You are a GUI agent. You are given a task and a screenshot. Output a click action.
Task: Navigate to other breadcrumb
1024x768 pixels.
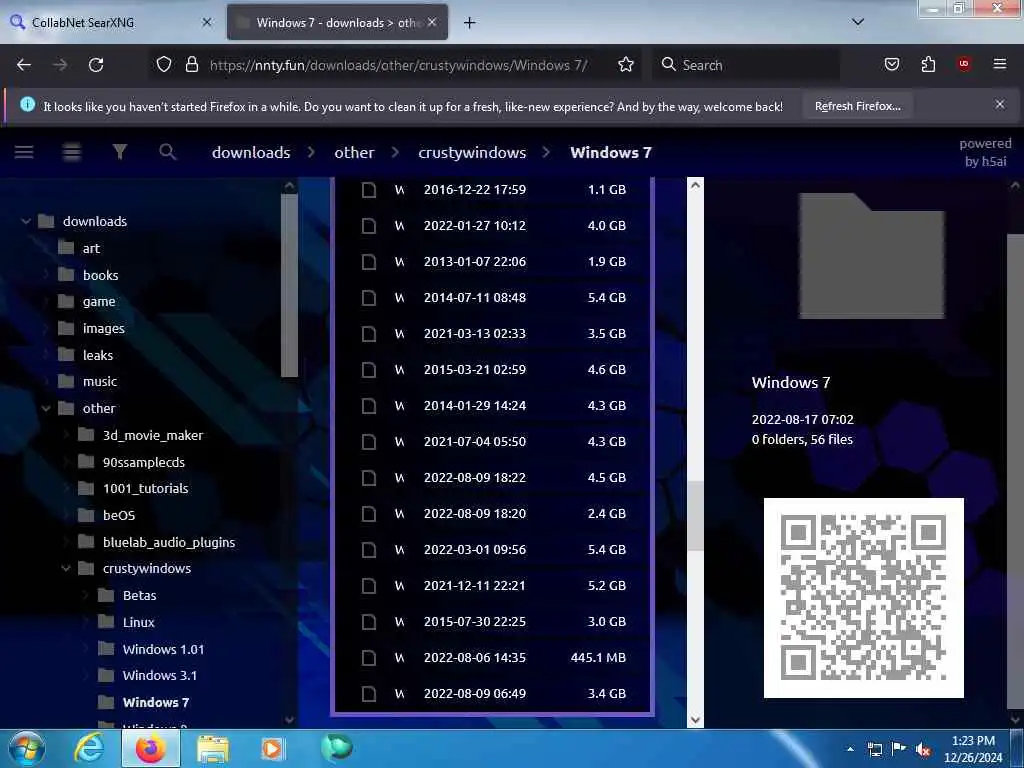(x=354, y=152)
